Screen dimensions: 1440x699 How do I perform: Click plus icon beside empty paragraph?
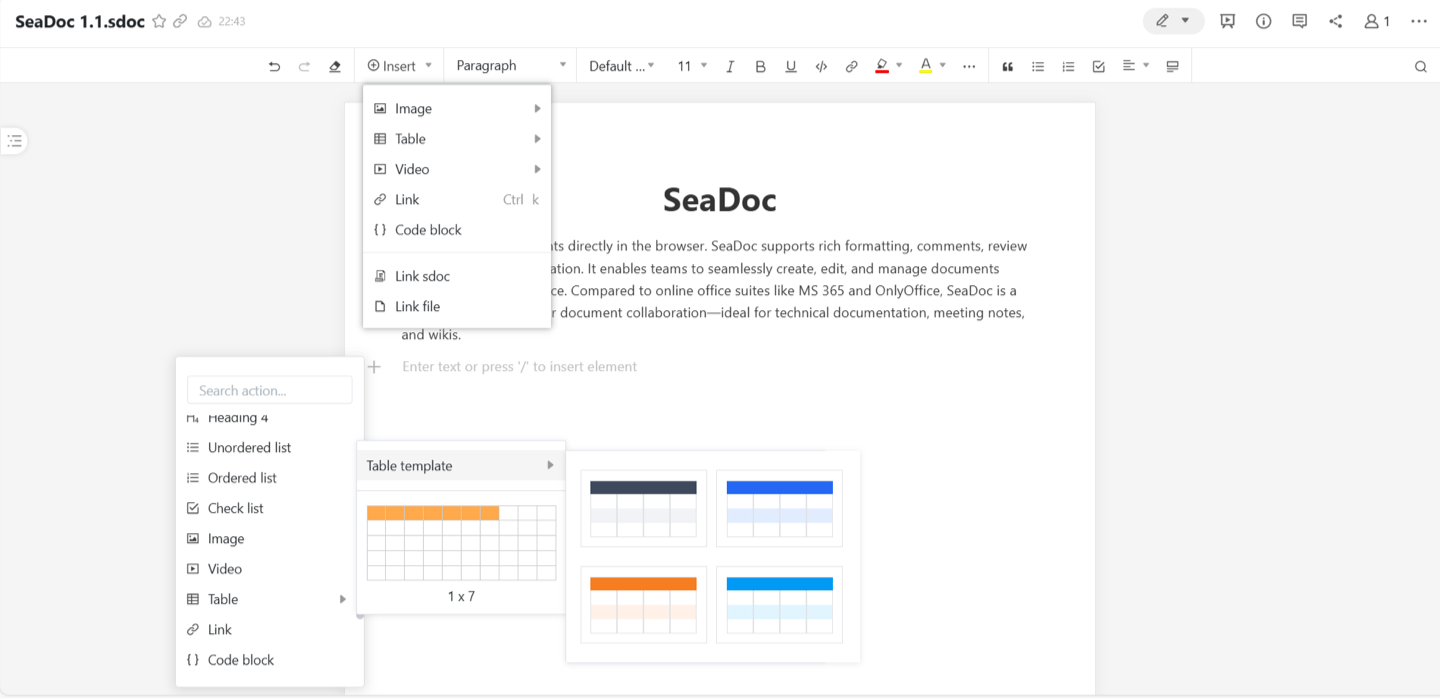tap(374, 367)
